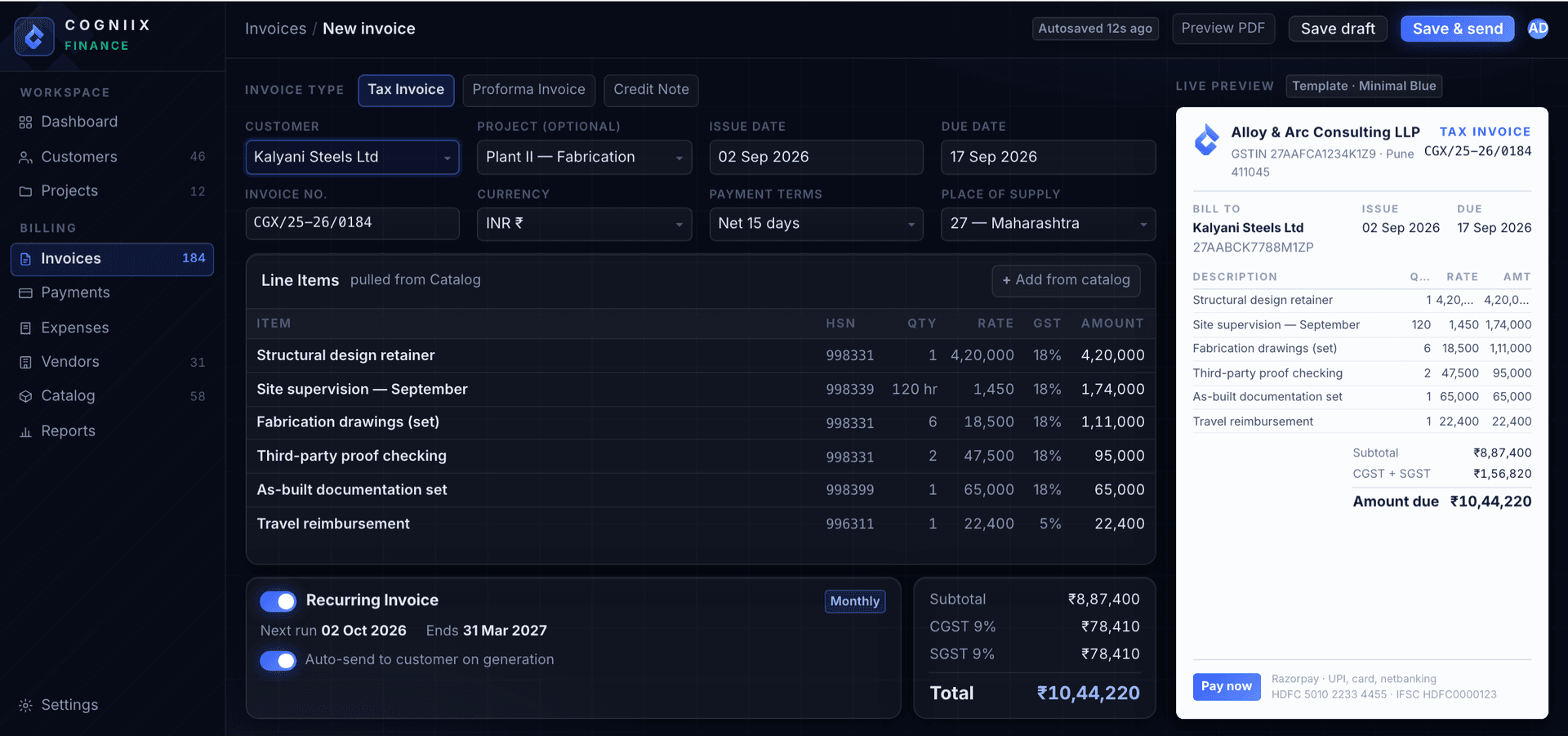Click the Projects folder icon
Viewport: 1568px width, 736px height.
click(x=25, y=191)
